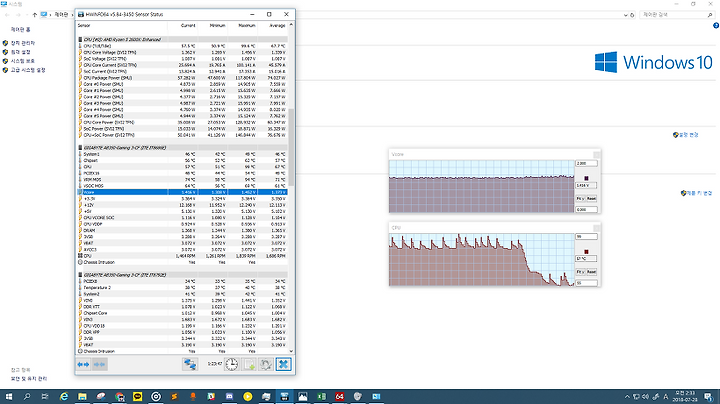The width and height of the screenshot is (720, 404).
Task: Select the CPU Package Power (SMU) row
Action: click(182, 78)
